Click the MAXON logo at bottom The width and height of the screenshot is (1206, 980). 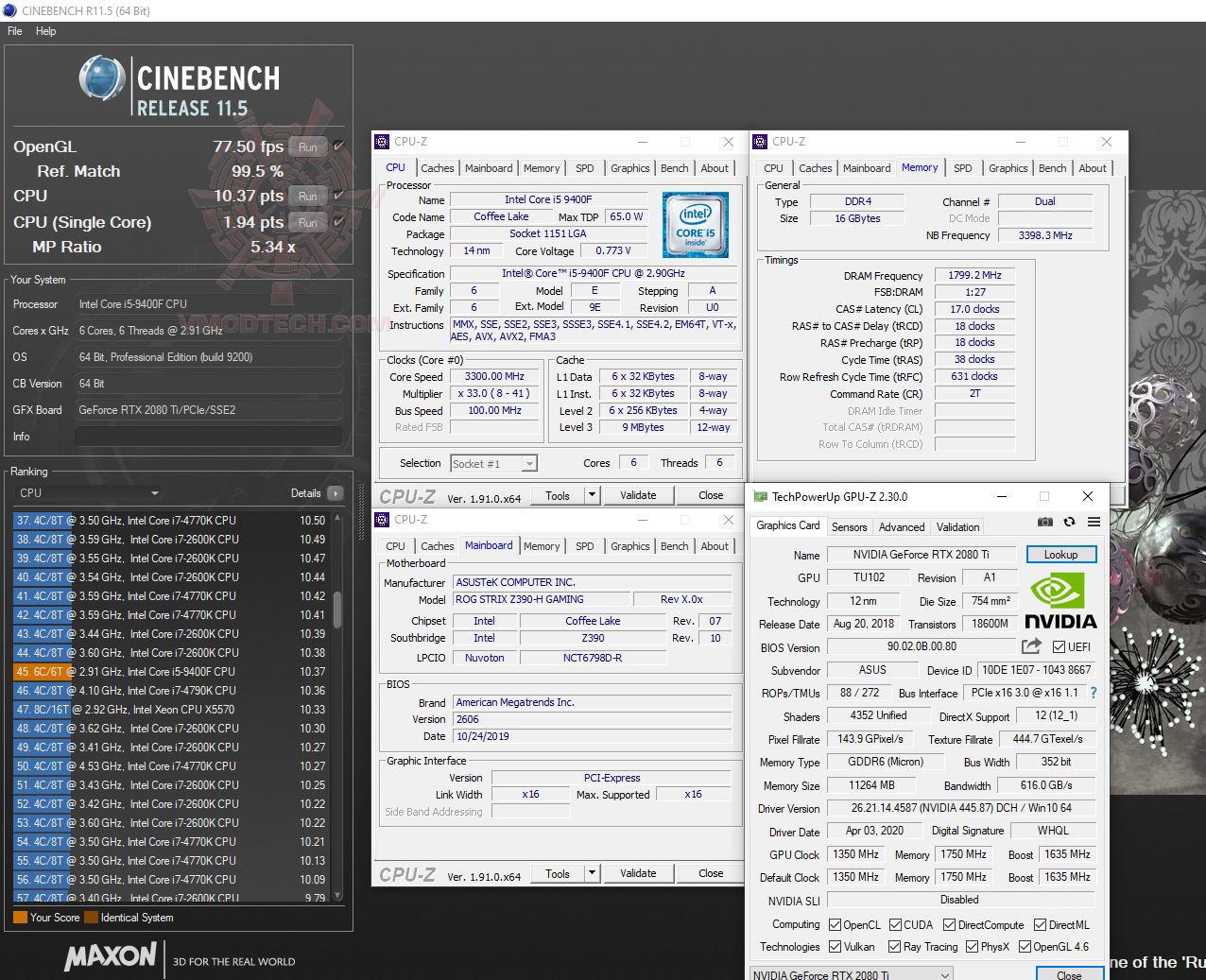coord(110,956)
